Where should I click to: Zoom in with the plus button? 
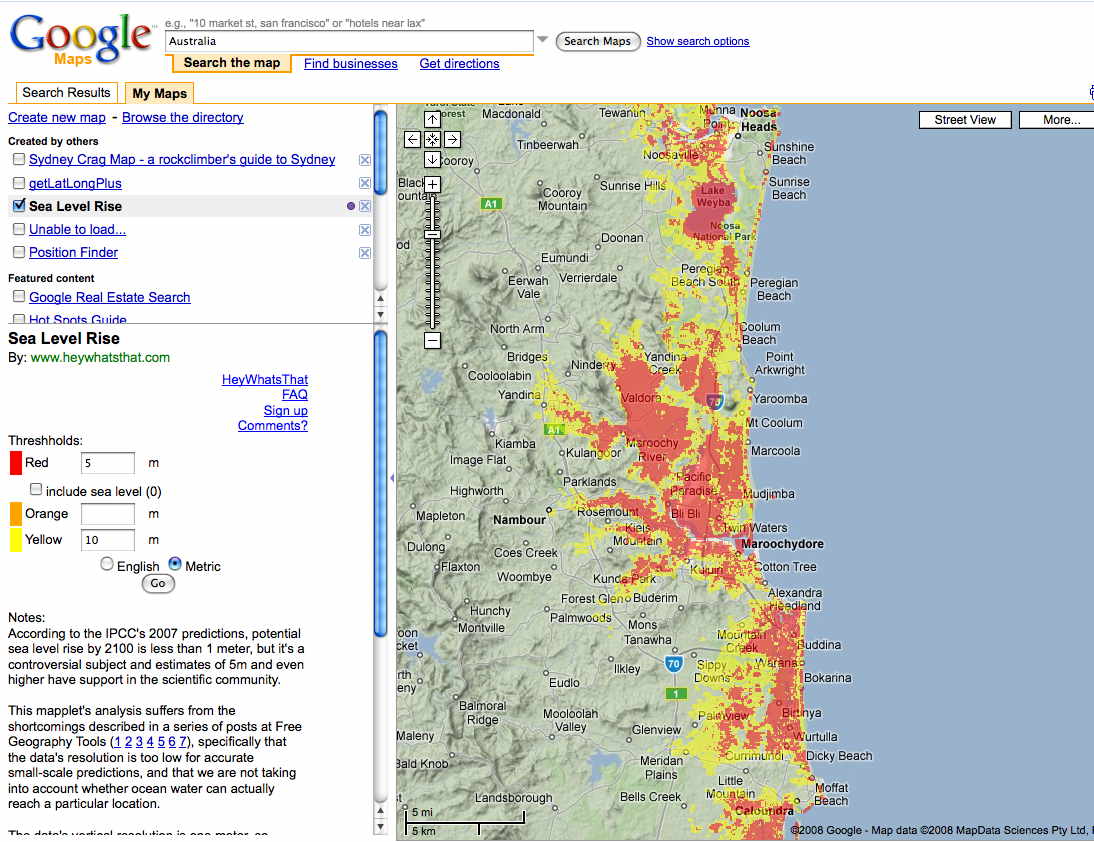point(433,185)
